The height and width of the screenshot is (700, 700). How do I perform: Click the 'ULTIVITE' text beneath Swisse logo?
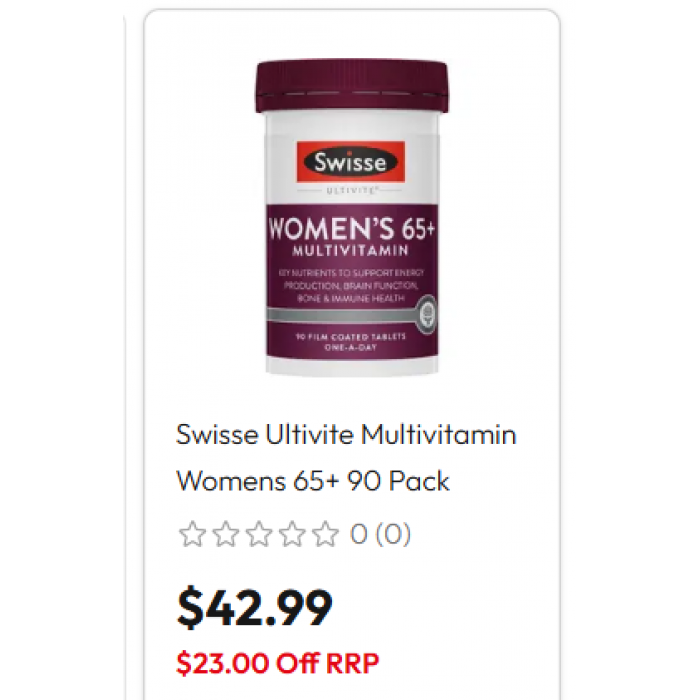pos(351,191)
